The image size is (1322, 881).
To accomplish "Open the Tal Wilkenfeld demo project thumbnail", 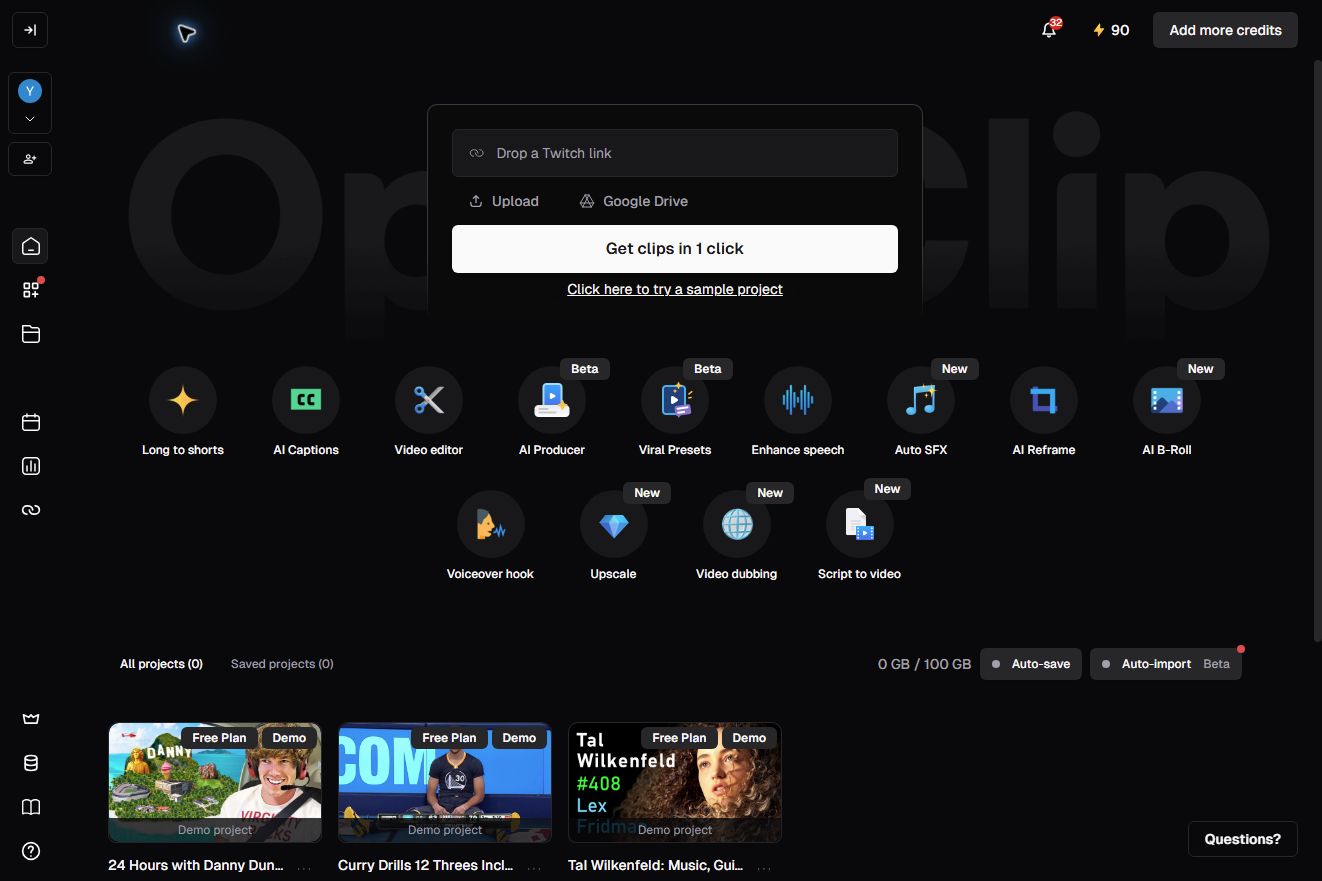I will click(x=675, y=783).
